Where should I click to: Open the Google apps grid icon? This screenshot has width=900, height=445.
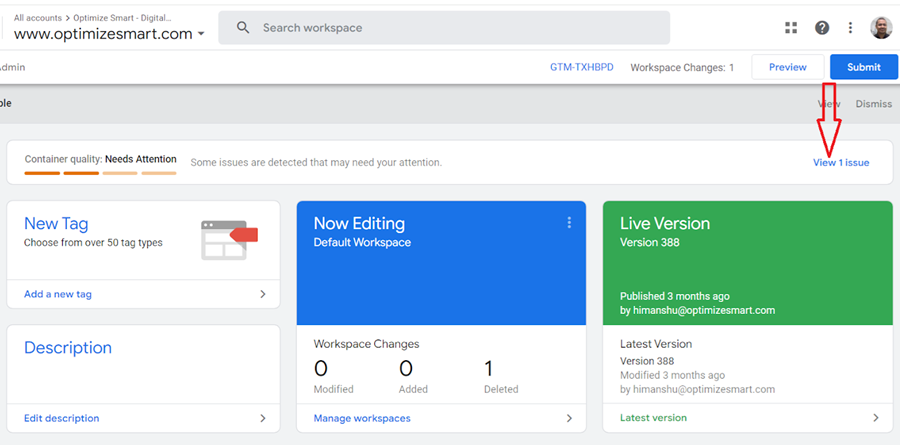tap(791, 28)
